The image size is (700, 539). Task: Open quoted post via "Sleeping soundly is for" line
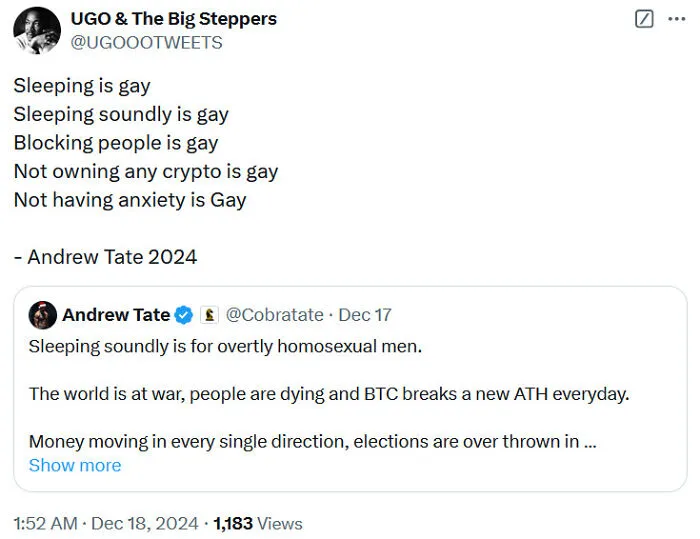[225, 347]
